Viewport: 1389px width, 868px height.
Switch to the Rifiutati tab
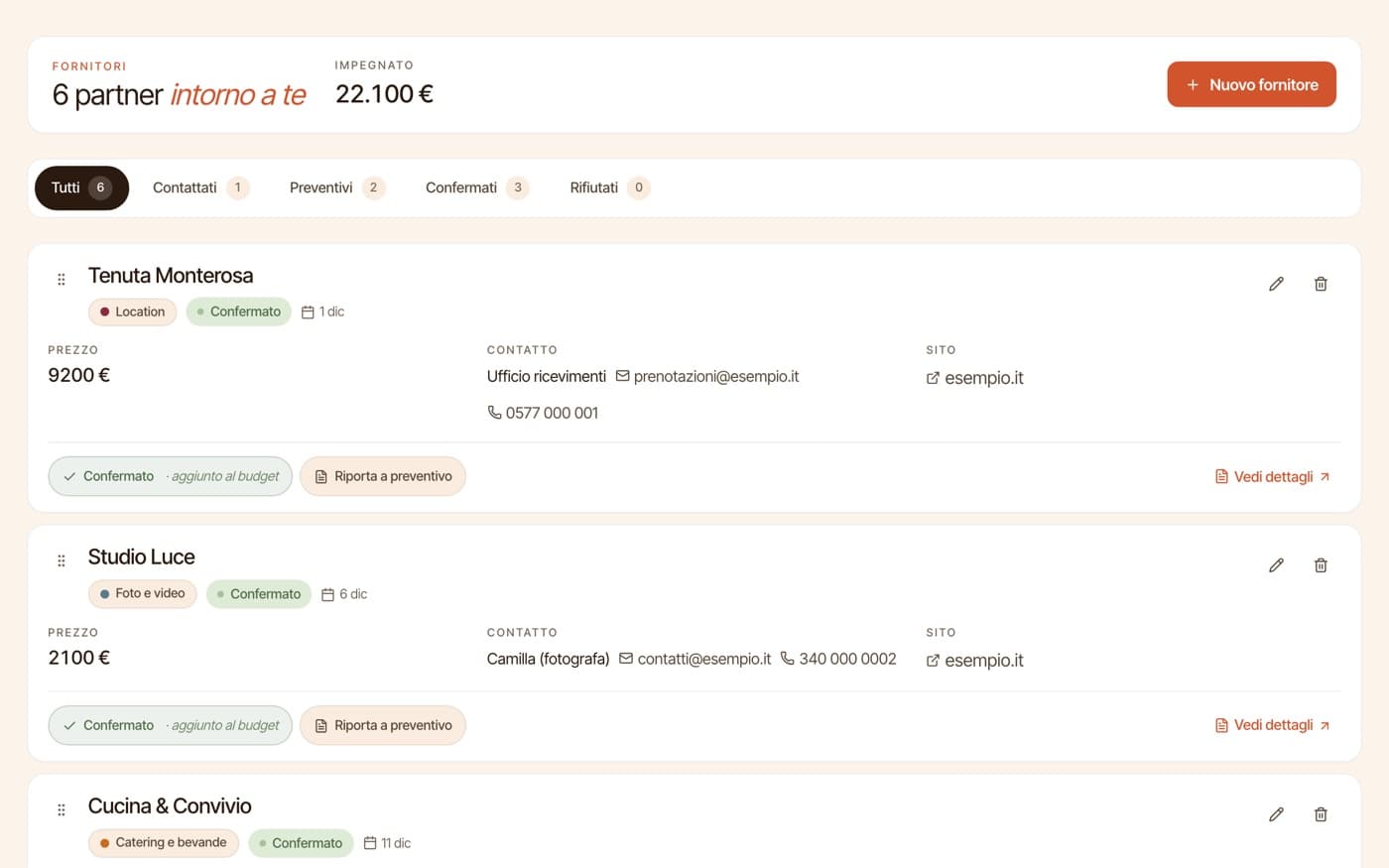tap(610, 187)
